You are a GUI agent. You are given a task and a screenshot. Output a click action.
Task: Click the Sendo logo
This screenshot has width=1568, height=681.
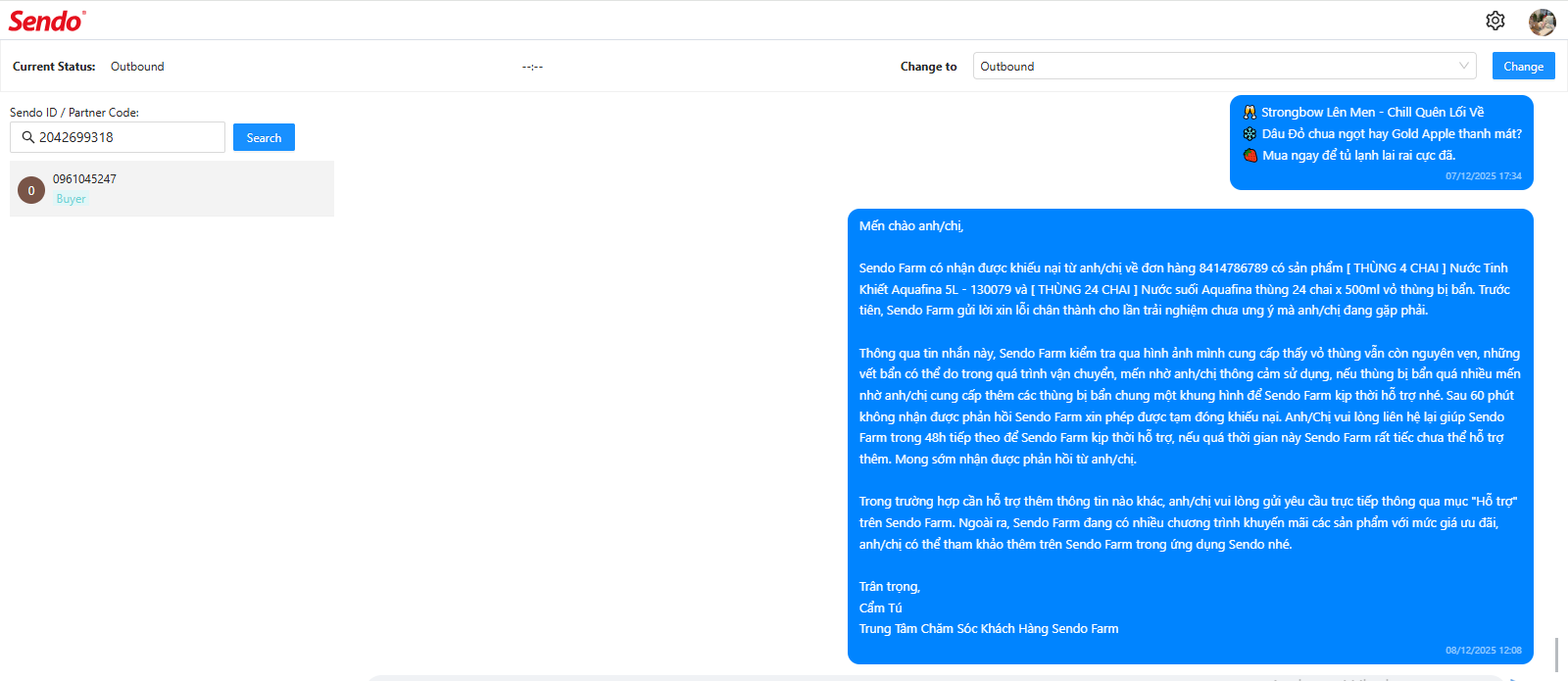pos(47,21)
